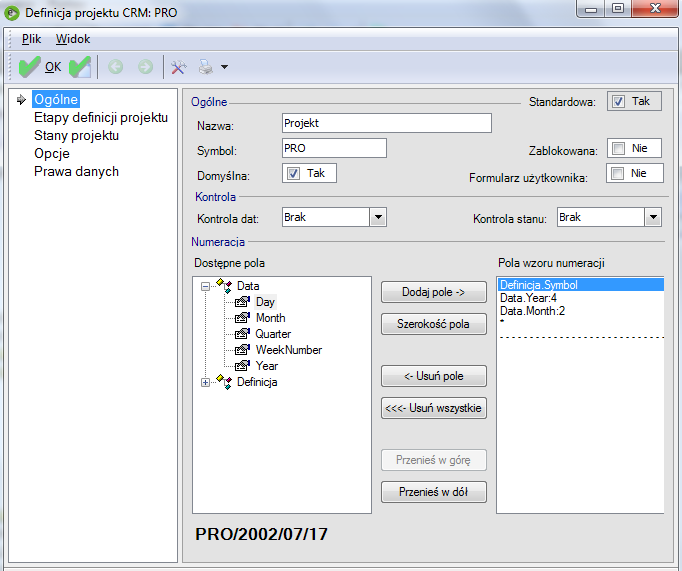Click the Szerokość pola button
The image size is (682, 571).
coord(434,324)
